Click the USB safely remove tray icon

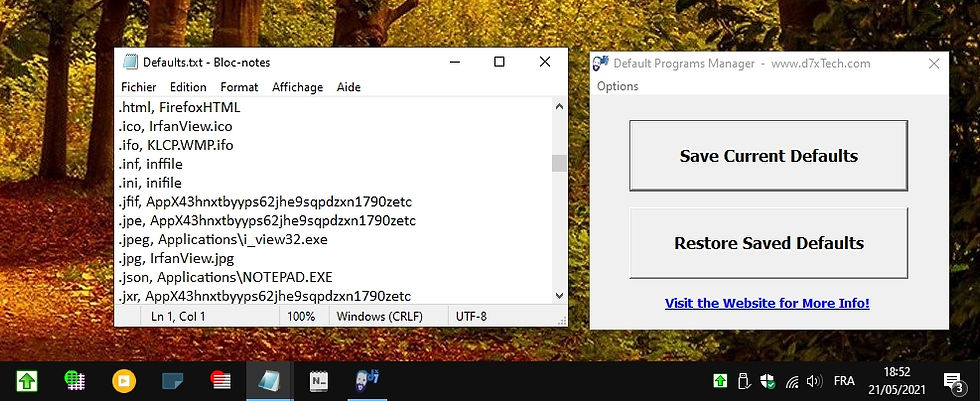(742, 380)
